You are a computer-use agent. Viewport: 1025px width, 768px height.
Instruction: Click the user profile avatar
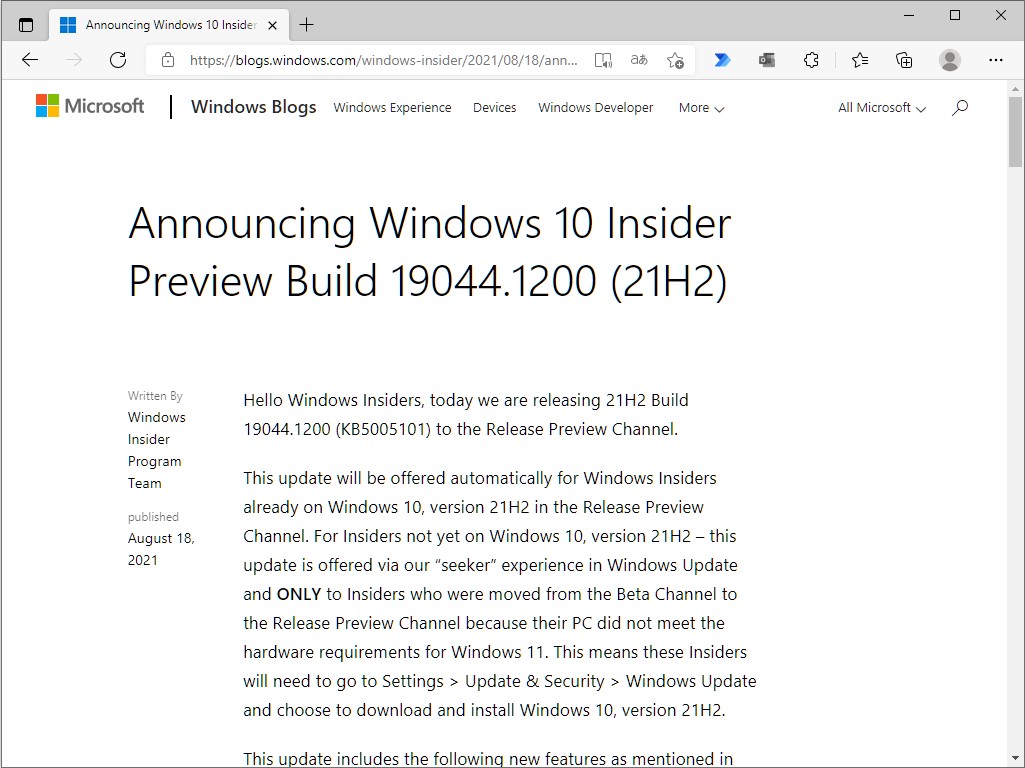tap(950, 60)
